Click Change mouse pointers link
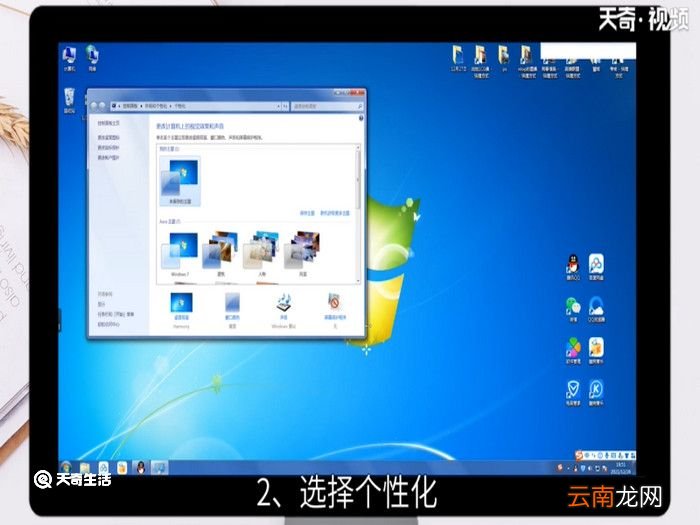Screen dimensions: 700x525 tap(108, 147)
